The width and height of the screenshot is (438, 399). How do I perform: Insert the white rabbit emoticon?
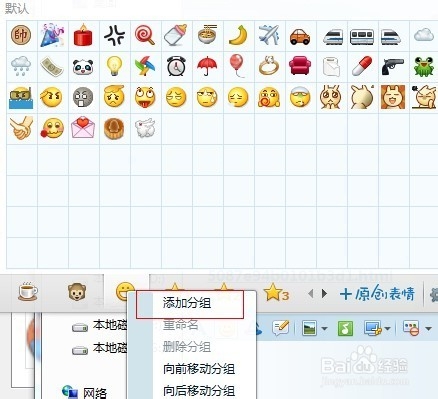click(x=145, y=128)
